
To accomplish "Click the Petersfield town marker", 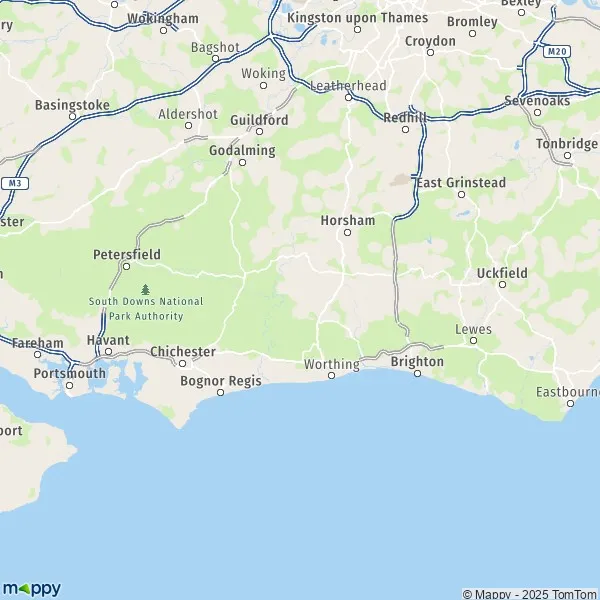I will [x=127, y=266].
